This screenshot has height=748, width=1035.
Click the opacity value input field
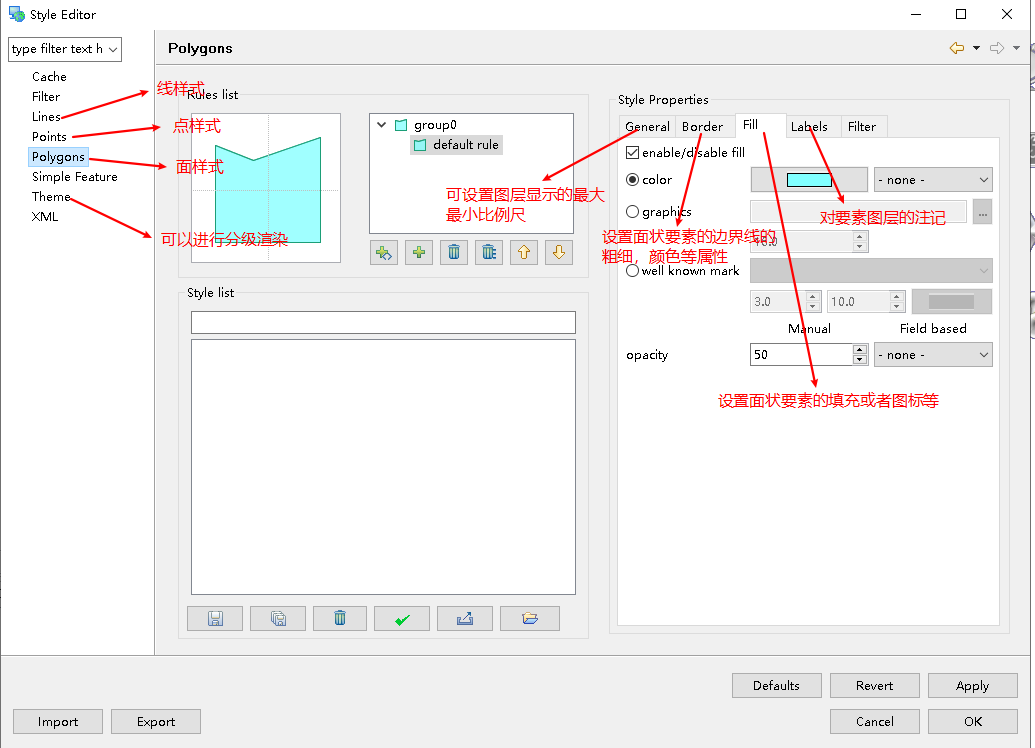801,355
